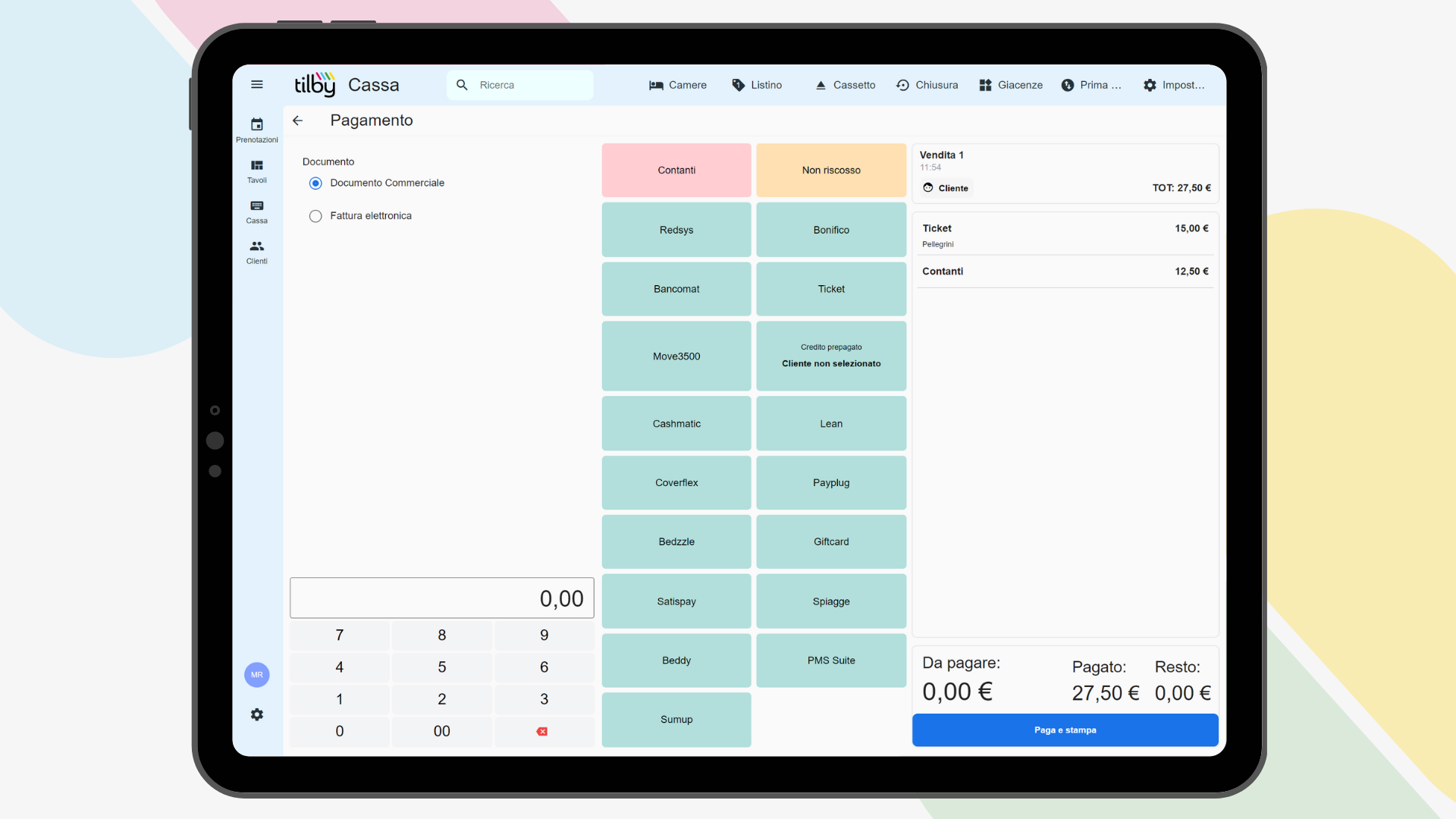Tap numpad key 6

point(544,667)
